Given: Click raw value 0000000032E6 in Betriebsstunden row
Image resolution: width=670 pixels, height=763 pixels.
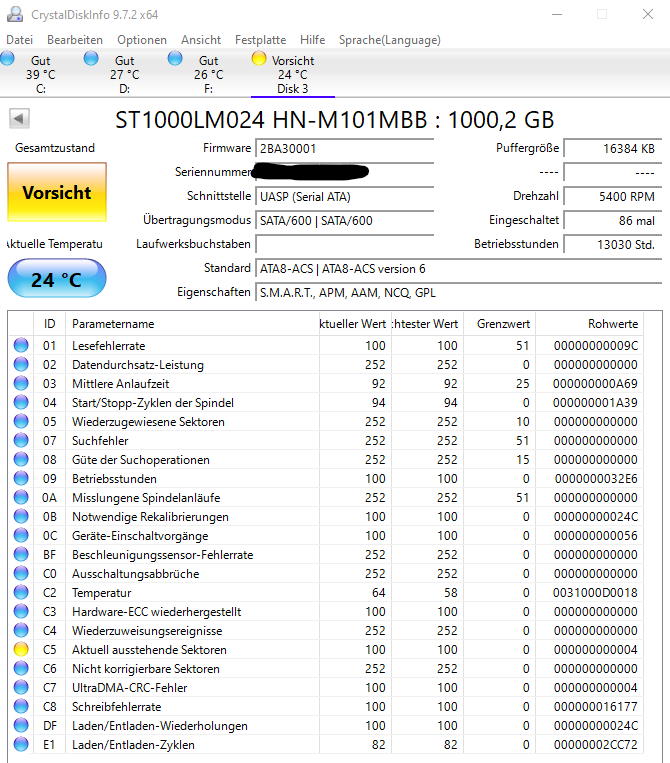Looking at the screenshot, I should coord(596,479).
